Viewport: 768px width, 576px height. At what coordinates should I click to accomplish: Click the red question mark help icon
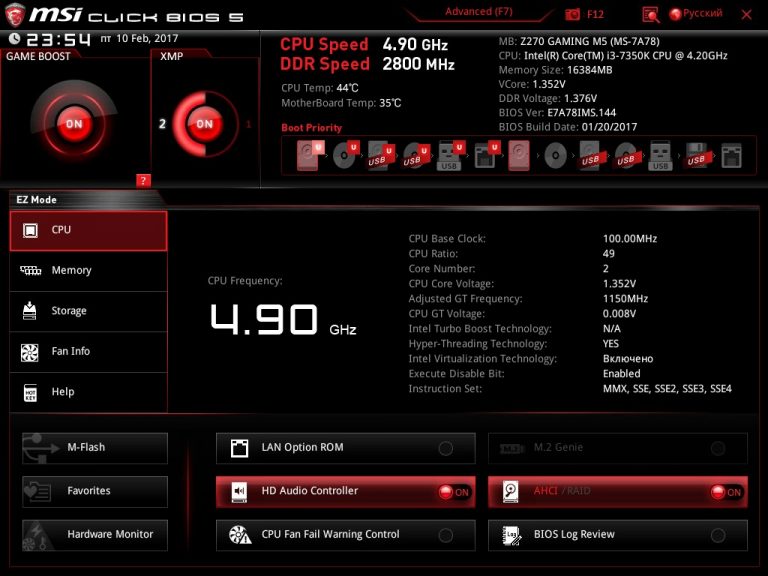click(143, 181)
